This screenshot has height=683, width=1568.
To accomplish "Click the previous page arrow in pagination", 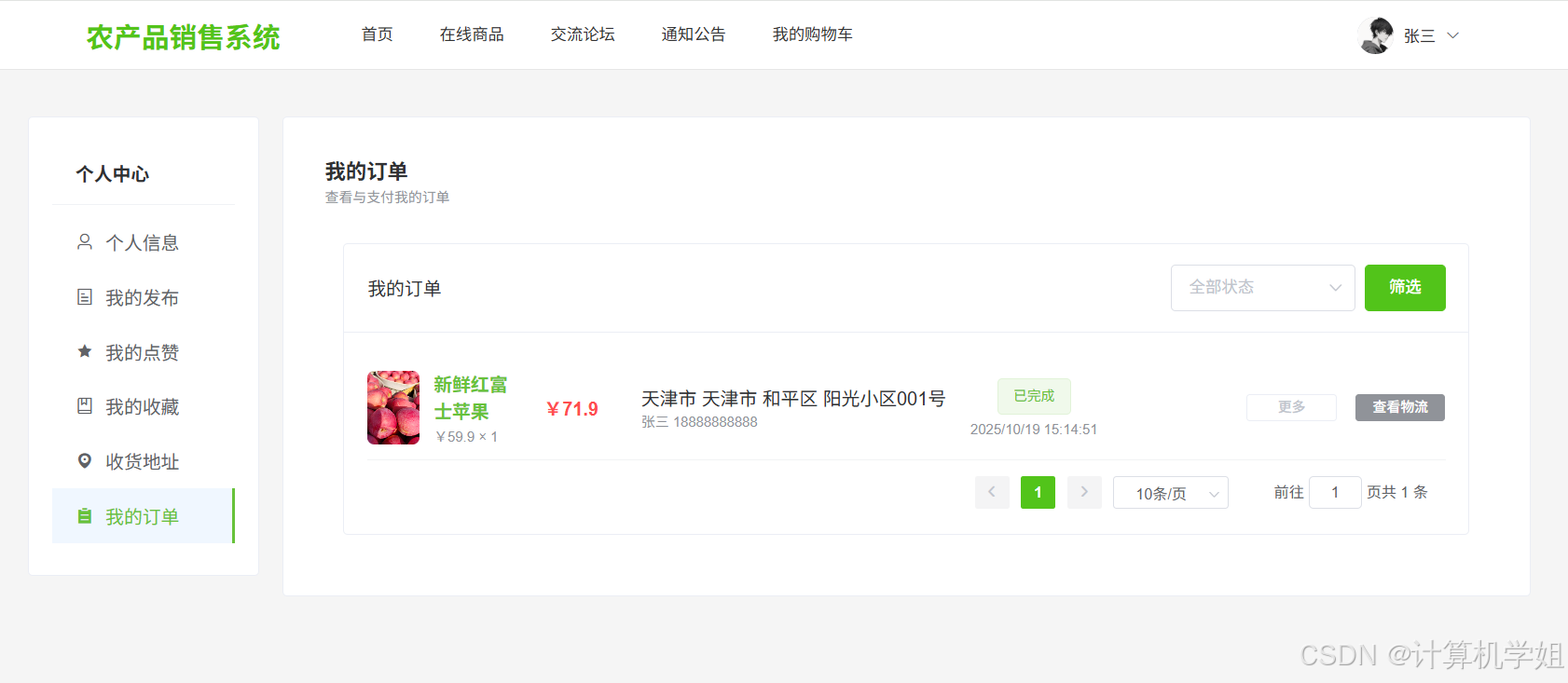I will (992, 492).
